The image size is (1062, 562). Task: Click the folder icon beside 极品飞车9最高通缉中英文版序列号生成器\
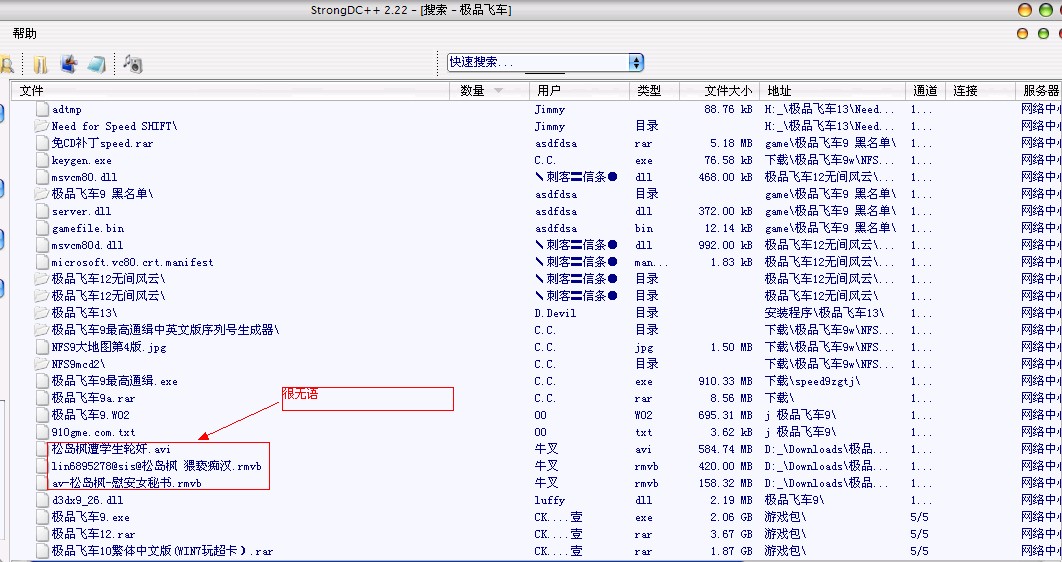point(42,330)
